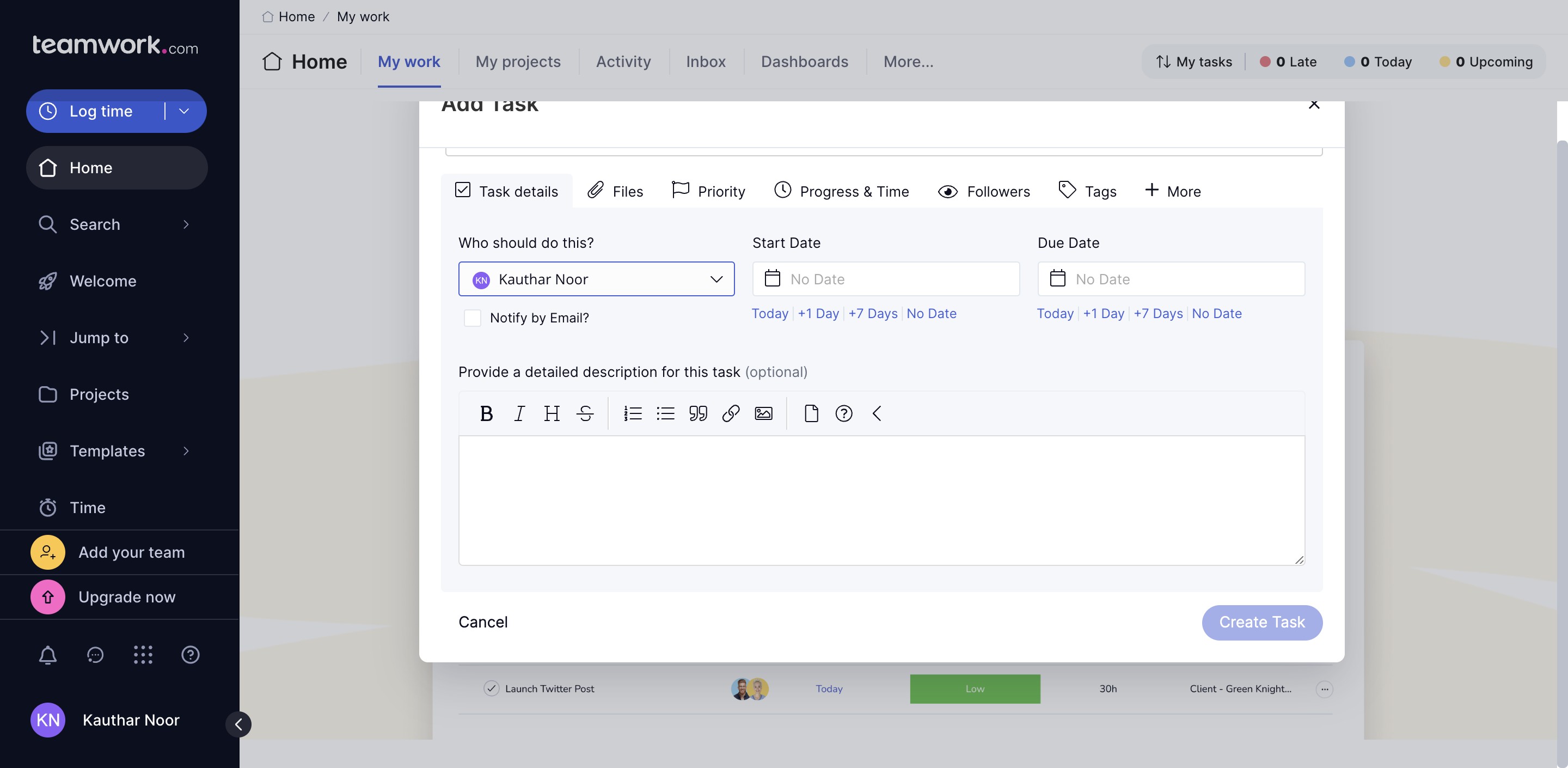Expand the Templates sidebar submenu
This screenshot has width=1568, height=768.
point(186,450)
